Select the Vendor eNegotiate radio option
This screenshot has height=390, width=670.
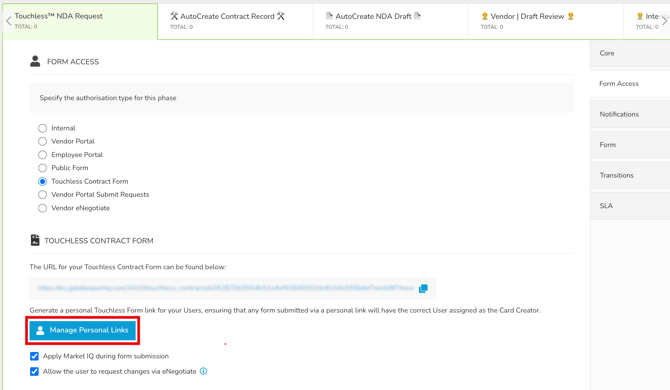42,208
